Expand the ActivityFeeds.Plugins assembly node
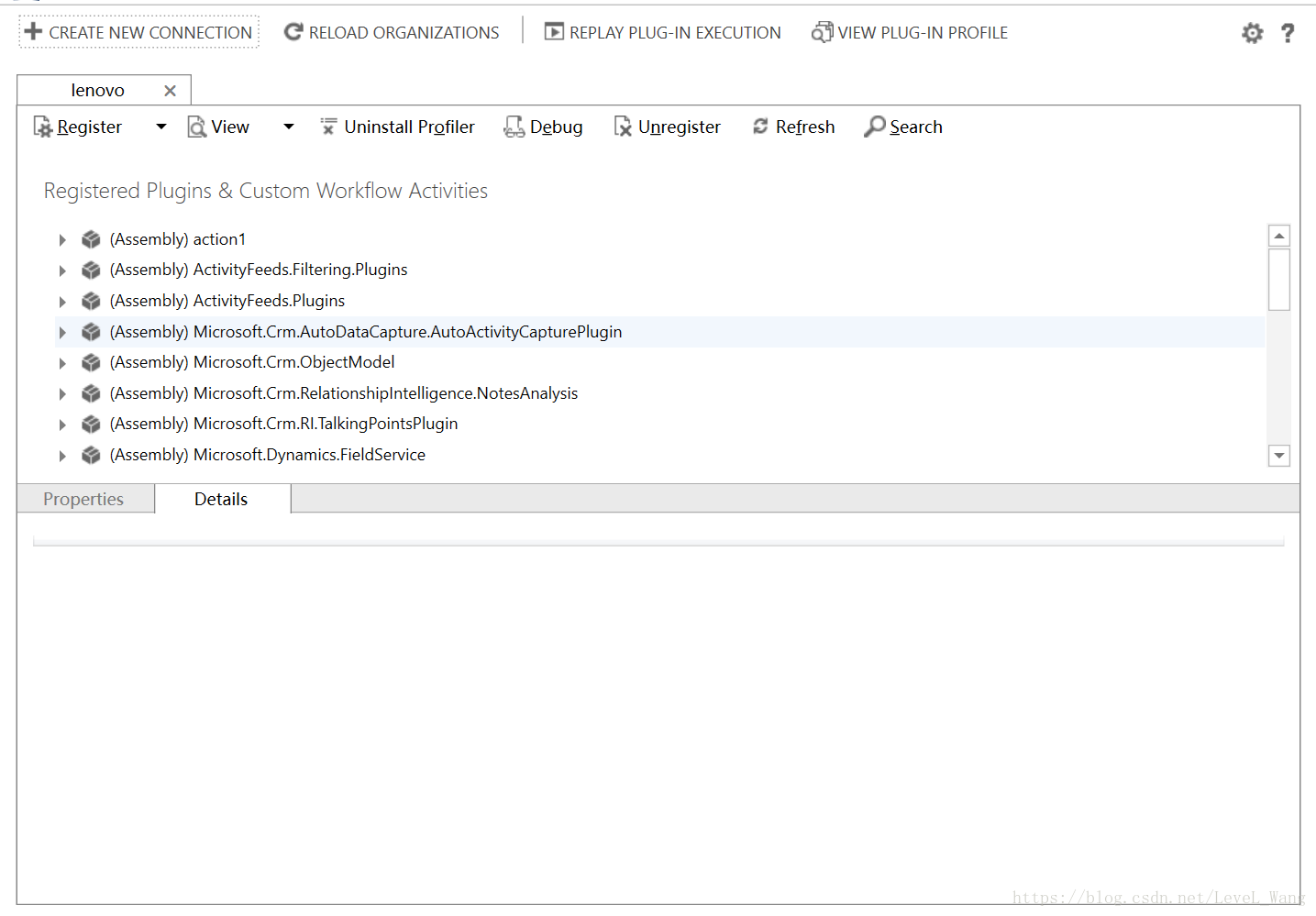 point(62,302)
